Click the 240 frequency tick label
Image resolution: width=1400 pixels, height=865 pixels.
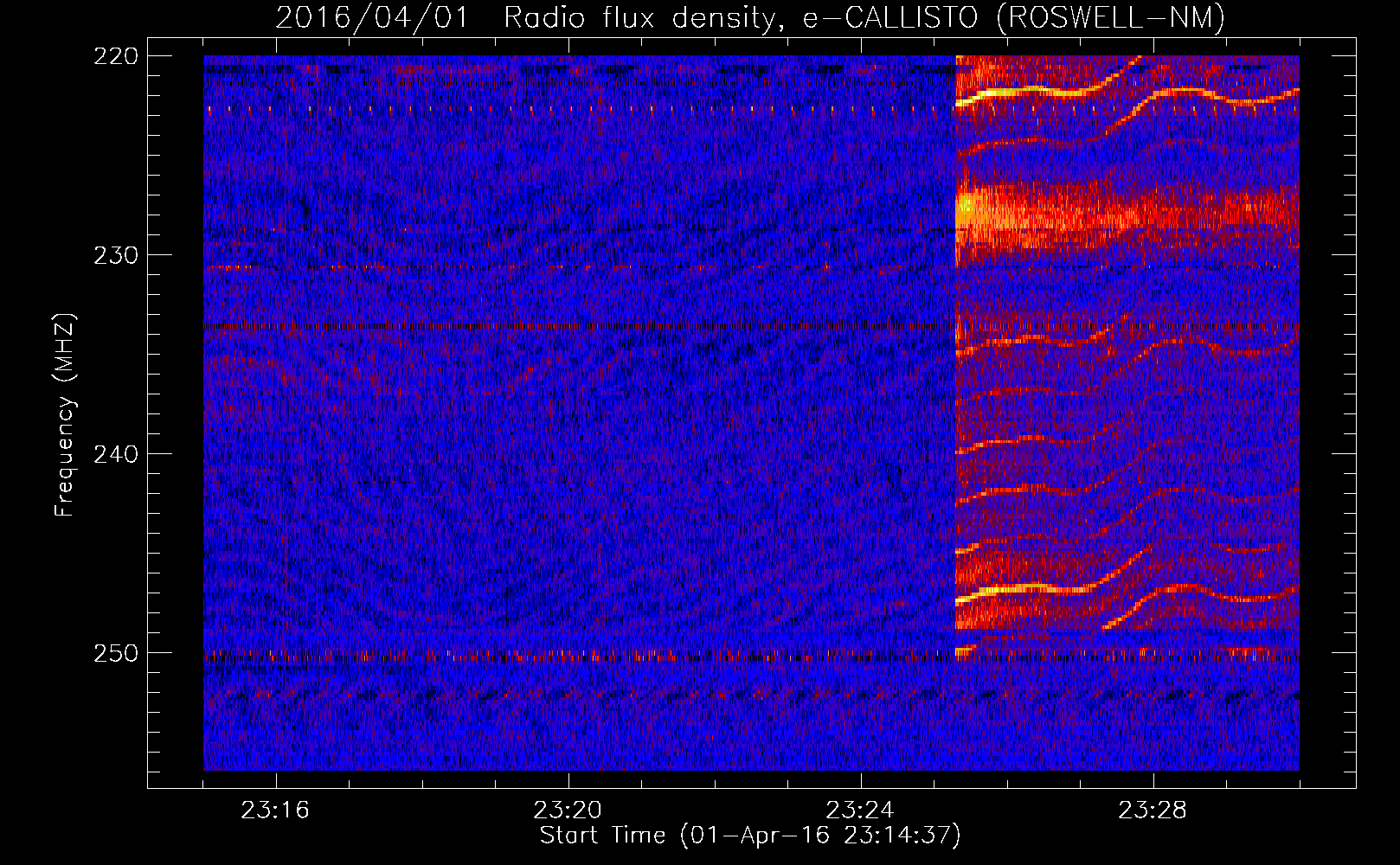(116, 454)
